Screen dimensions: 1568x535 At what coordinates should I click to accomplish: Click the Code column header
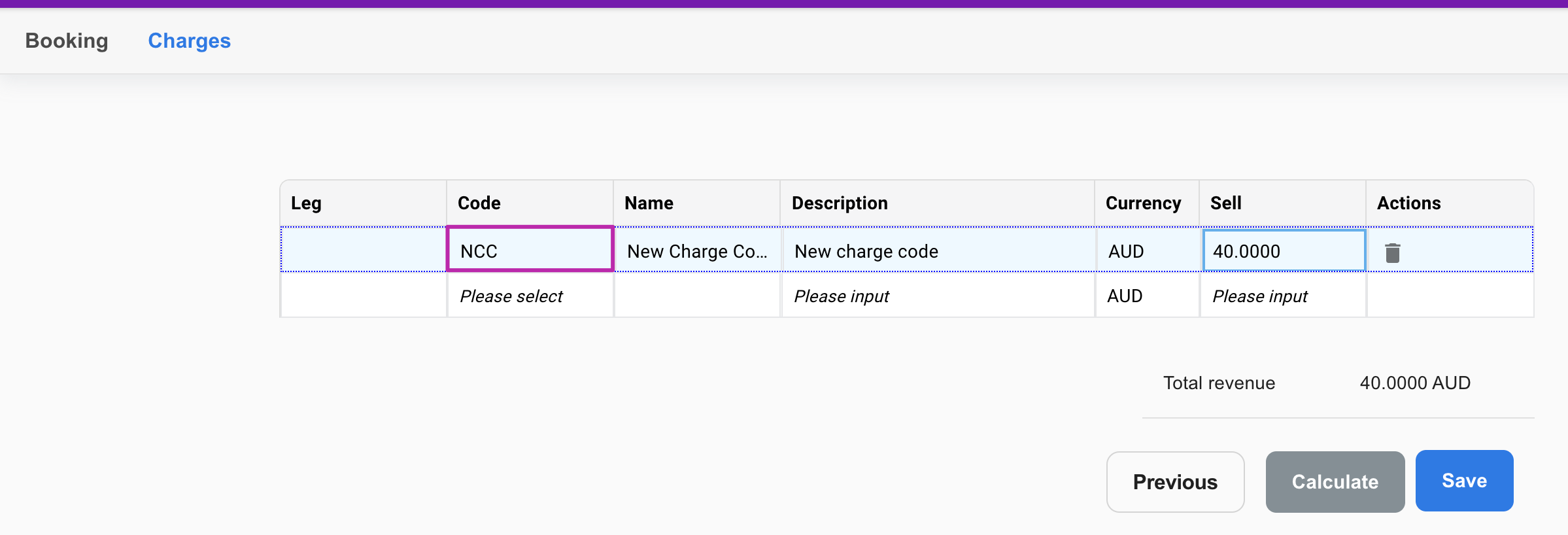coord(530,203)
